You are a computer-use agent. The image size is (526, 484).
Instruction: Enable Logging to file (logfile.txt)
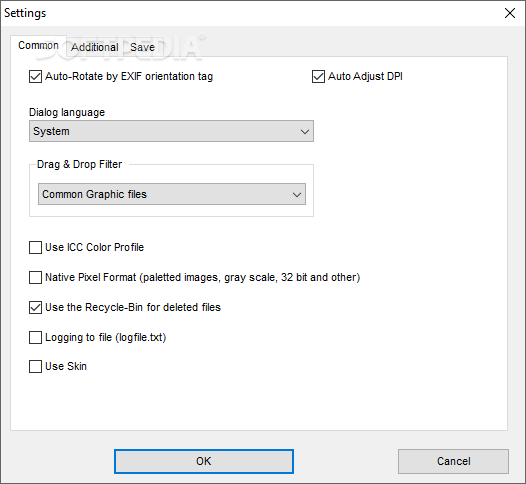35,337
